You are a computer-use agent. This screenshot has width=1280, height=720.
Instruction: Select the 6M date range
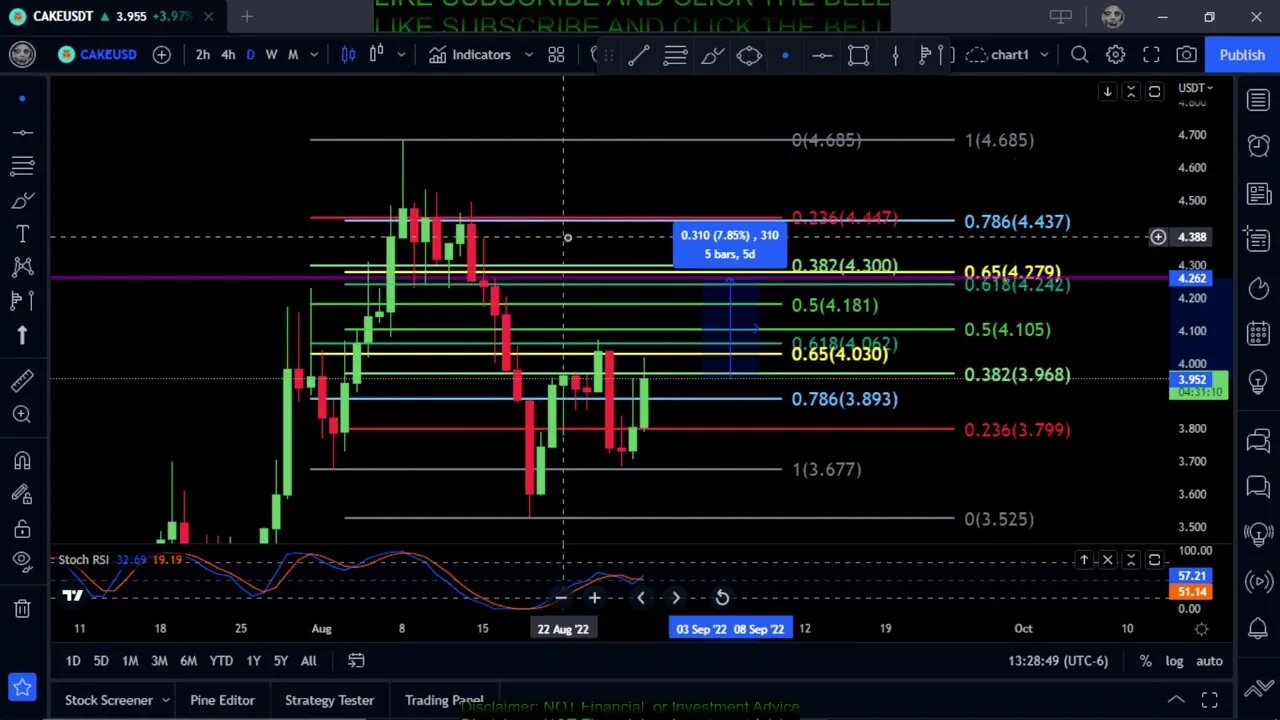188,661
